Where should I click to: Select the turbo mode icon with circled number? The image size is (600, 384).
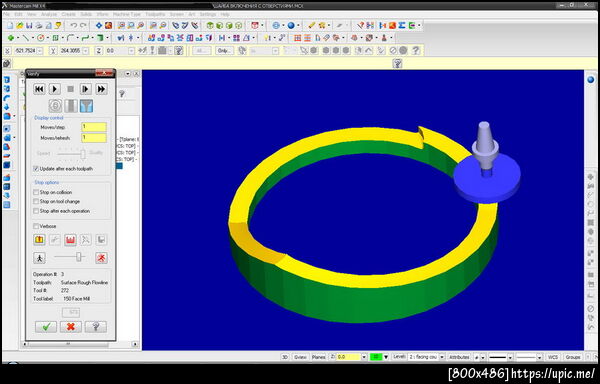(x=55, y=106)
